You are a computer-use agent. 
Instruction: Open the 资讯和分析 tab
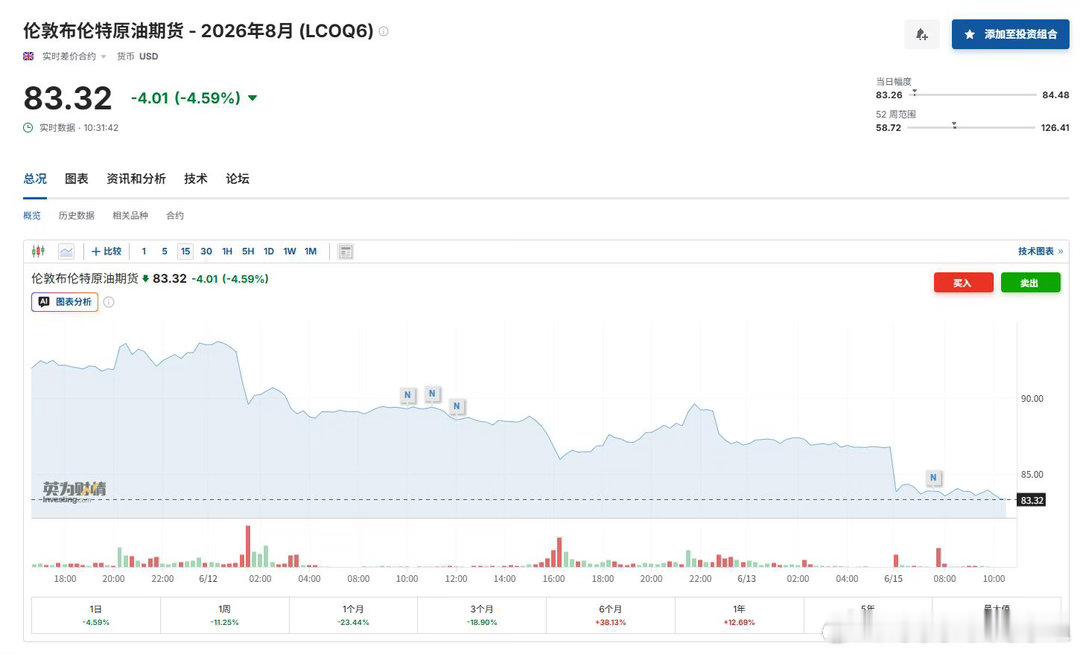136,179
